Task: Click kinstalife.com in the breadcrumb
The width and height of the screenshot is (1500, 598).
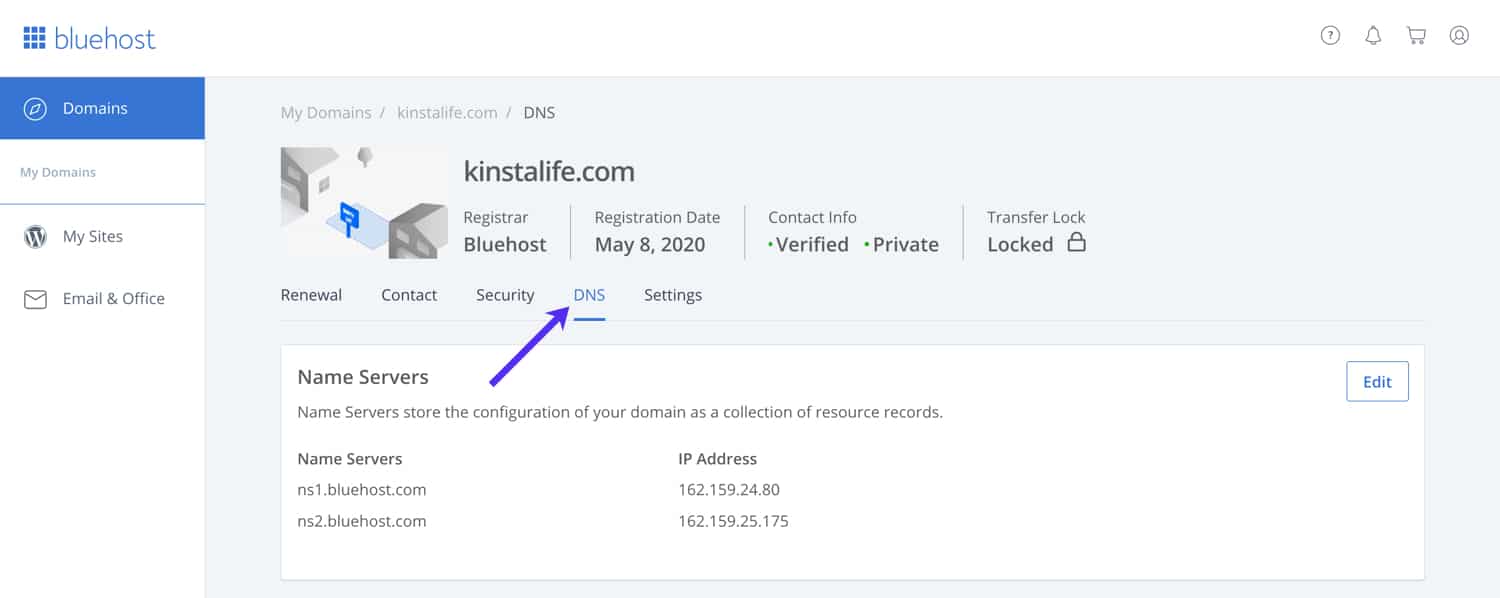Action: pyautogui.click(x=447, y=112)
